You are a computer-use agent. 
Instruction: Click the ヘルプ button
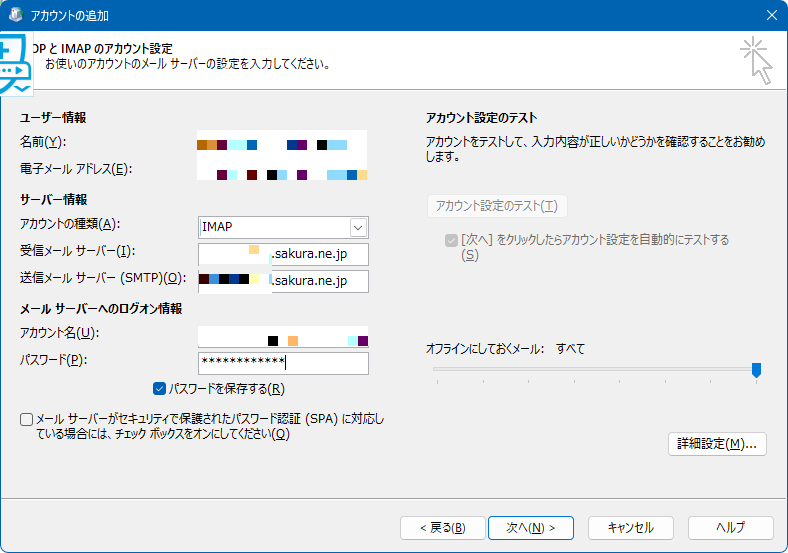point(730,527)
